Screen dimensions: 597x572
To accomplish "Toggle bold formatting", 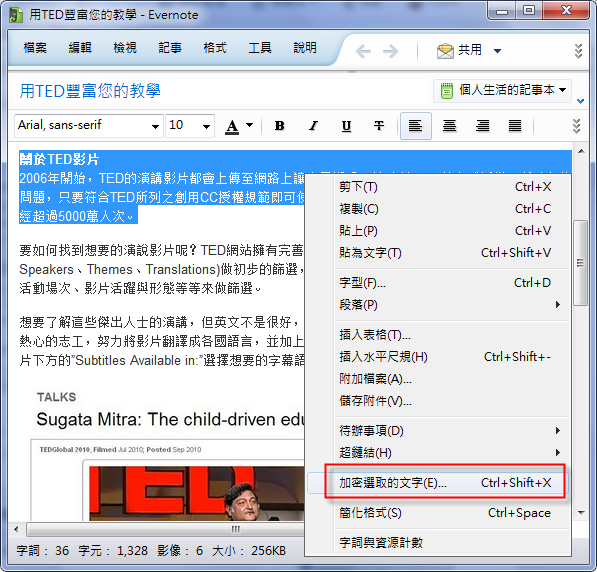I will [280, 126].
